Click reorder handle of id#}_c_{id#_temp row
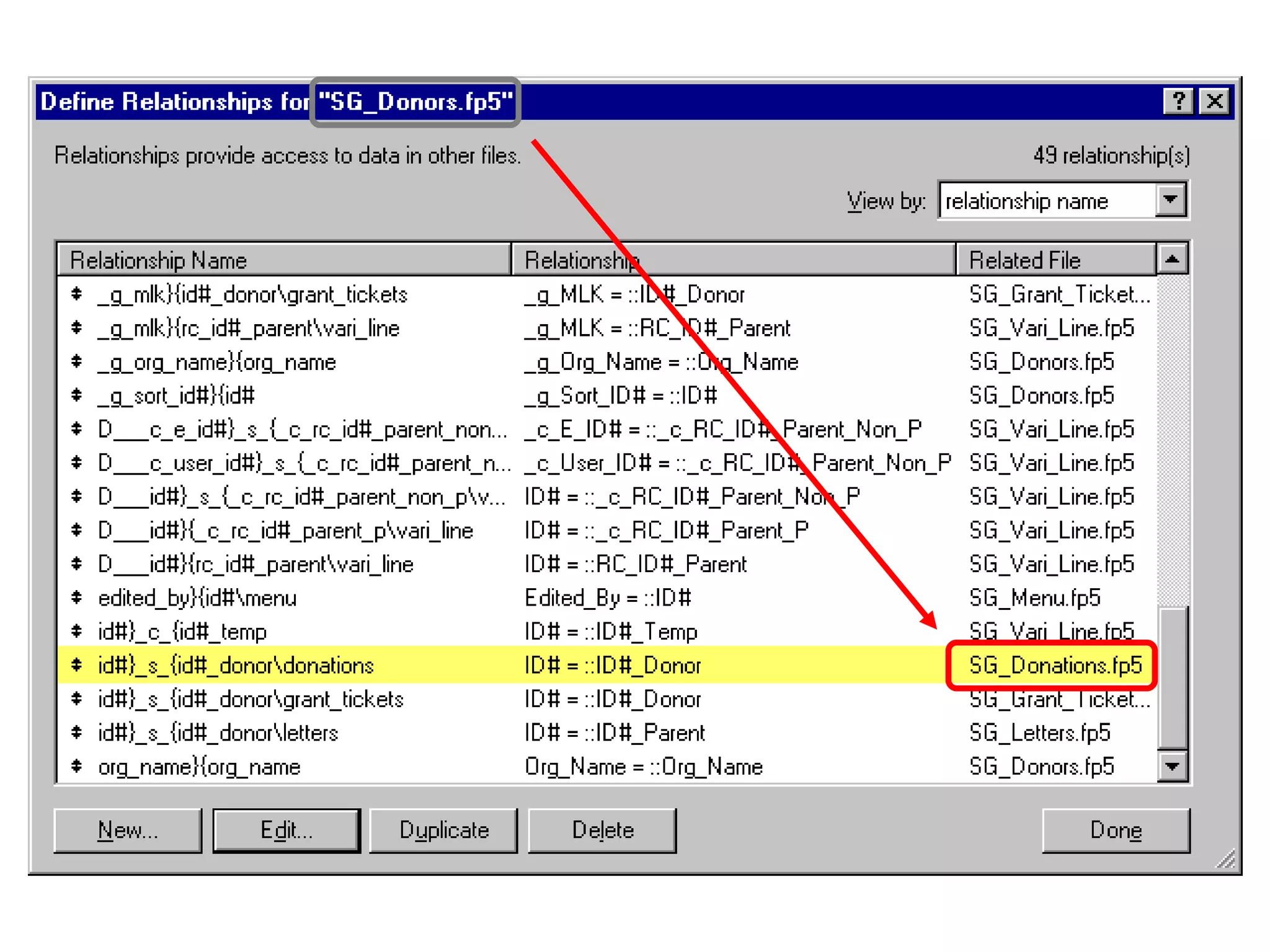Screen dimensions: 1270x952 click(77, 631)
